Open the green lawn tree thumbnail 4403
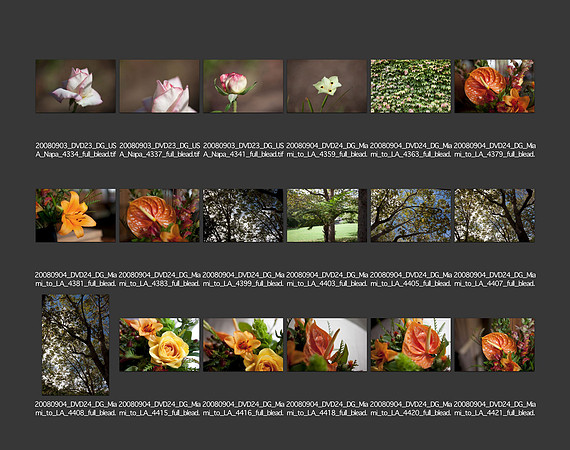 coord(327,215)
